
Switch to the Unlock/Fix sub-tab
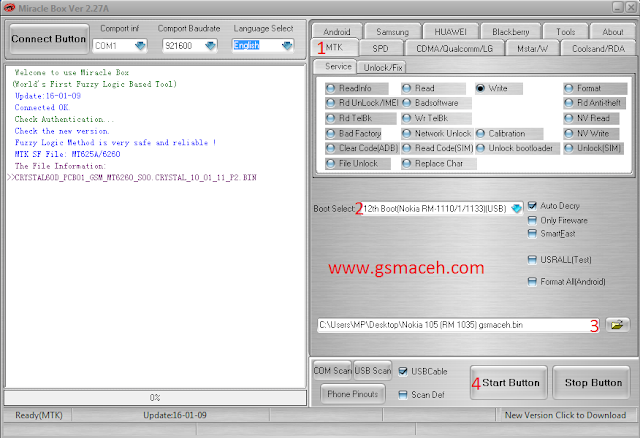(383, 67)
